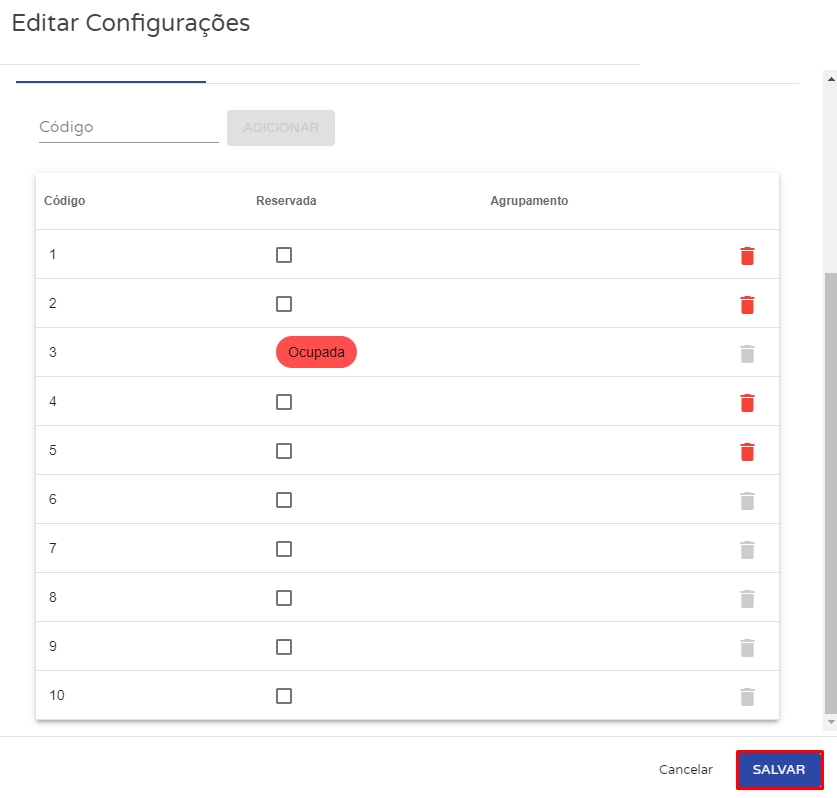Remove code 4 using its trash icon
The width and height of the screenshot is (837, 798).
(x=747, y=403)
